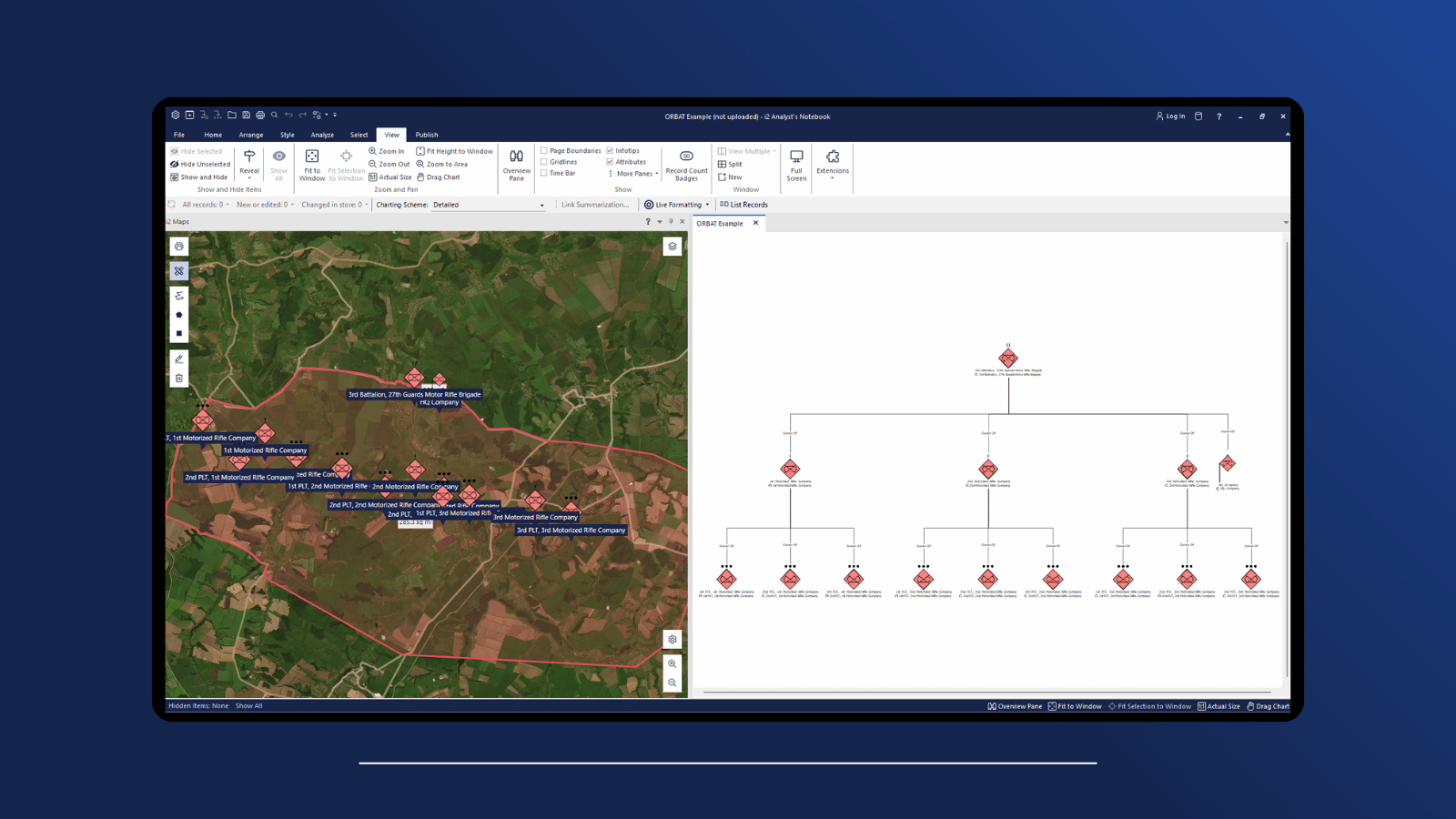Click the Zoom In ribbon command
This screenshot has height=819, width=1456.
387,151
